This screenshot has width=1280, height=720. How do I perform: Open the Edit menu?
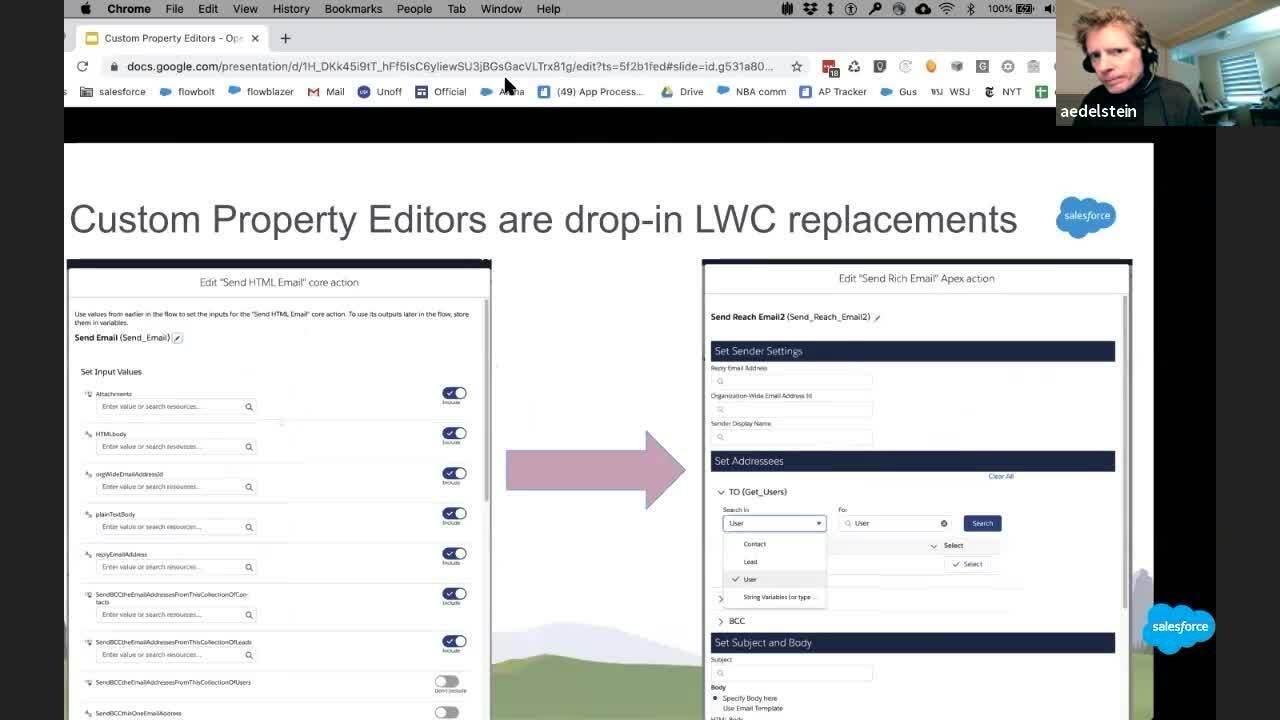tap(208, 9)
